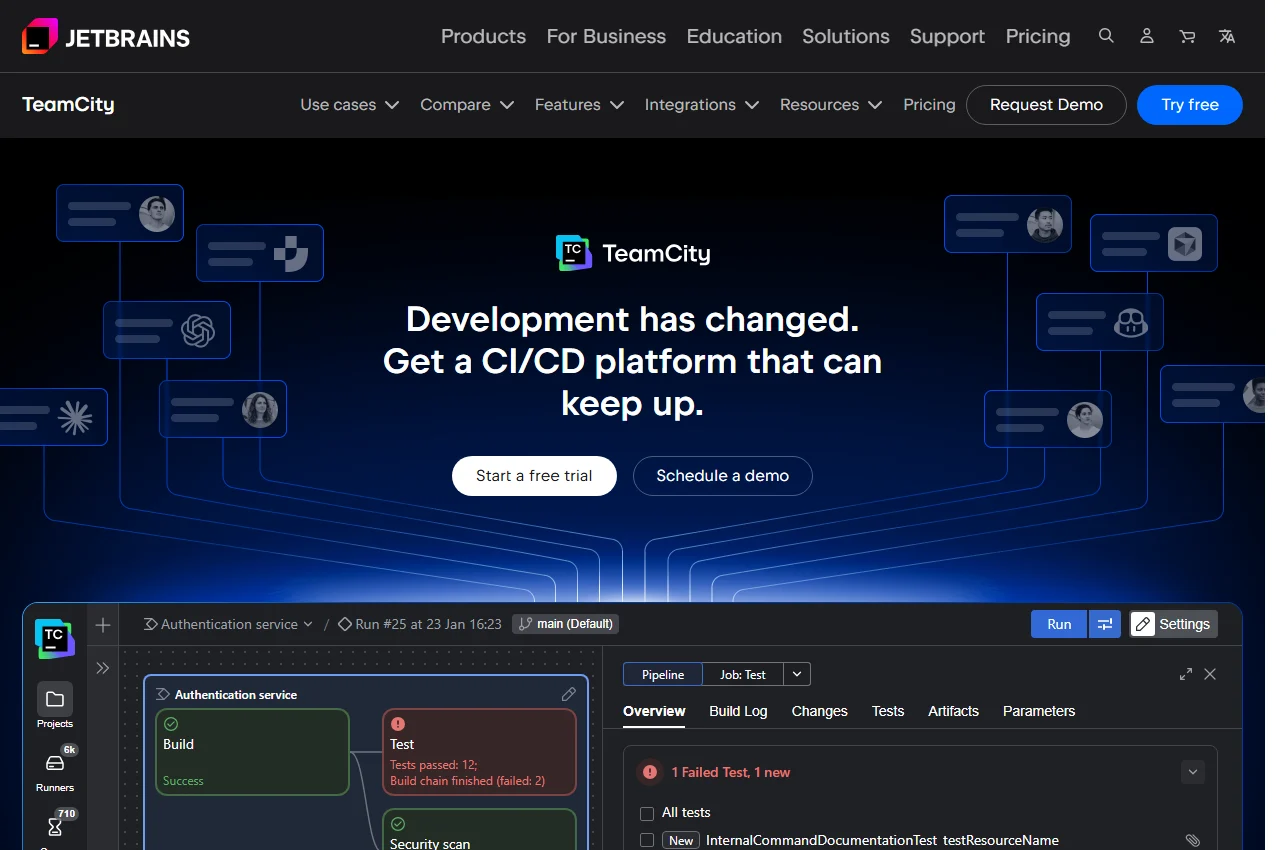Click the green success icon on Build

pos(171,724)
